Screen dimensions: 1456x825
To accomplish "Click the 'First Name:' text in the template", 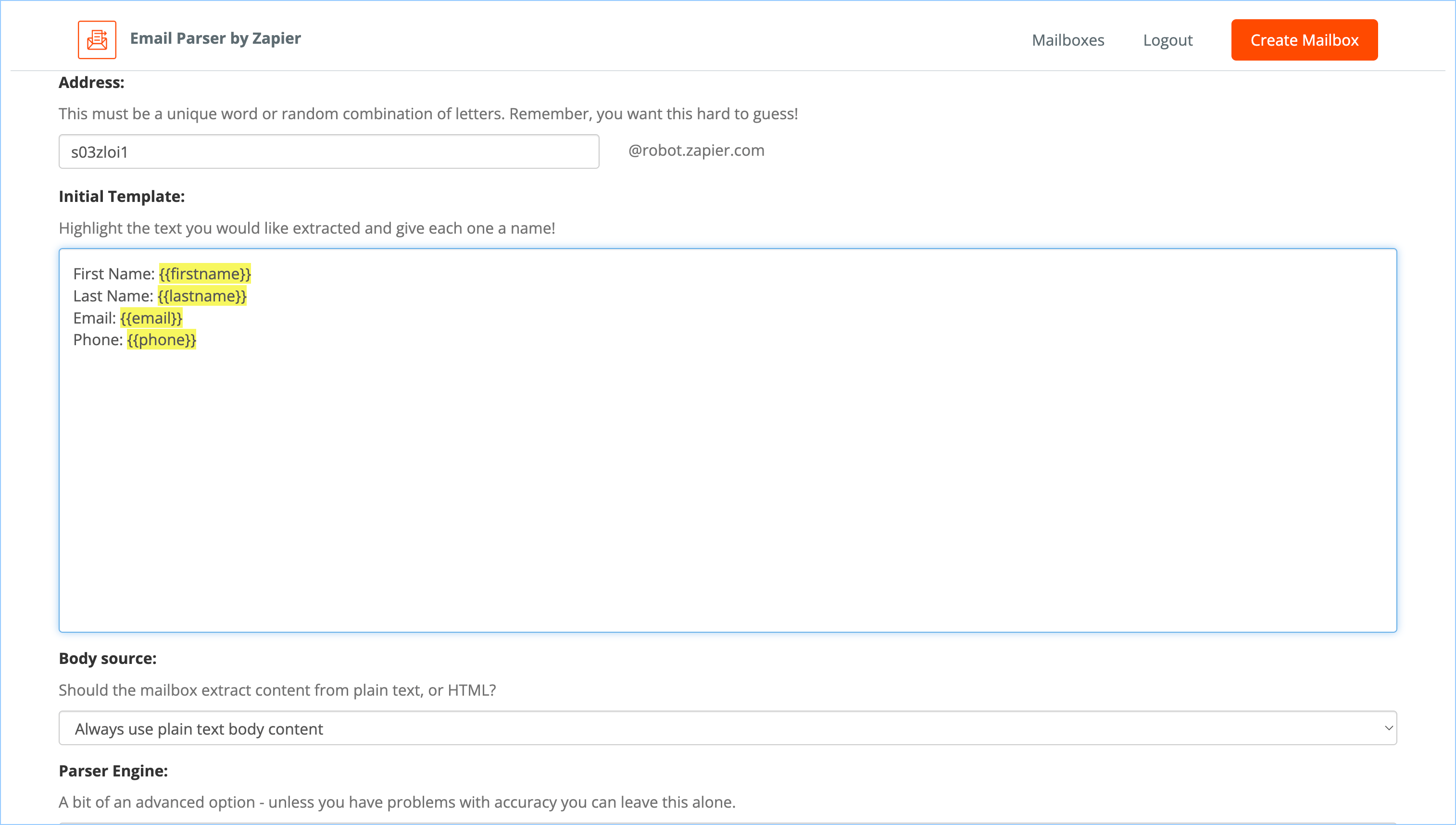I will point(113,274).
